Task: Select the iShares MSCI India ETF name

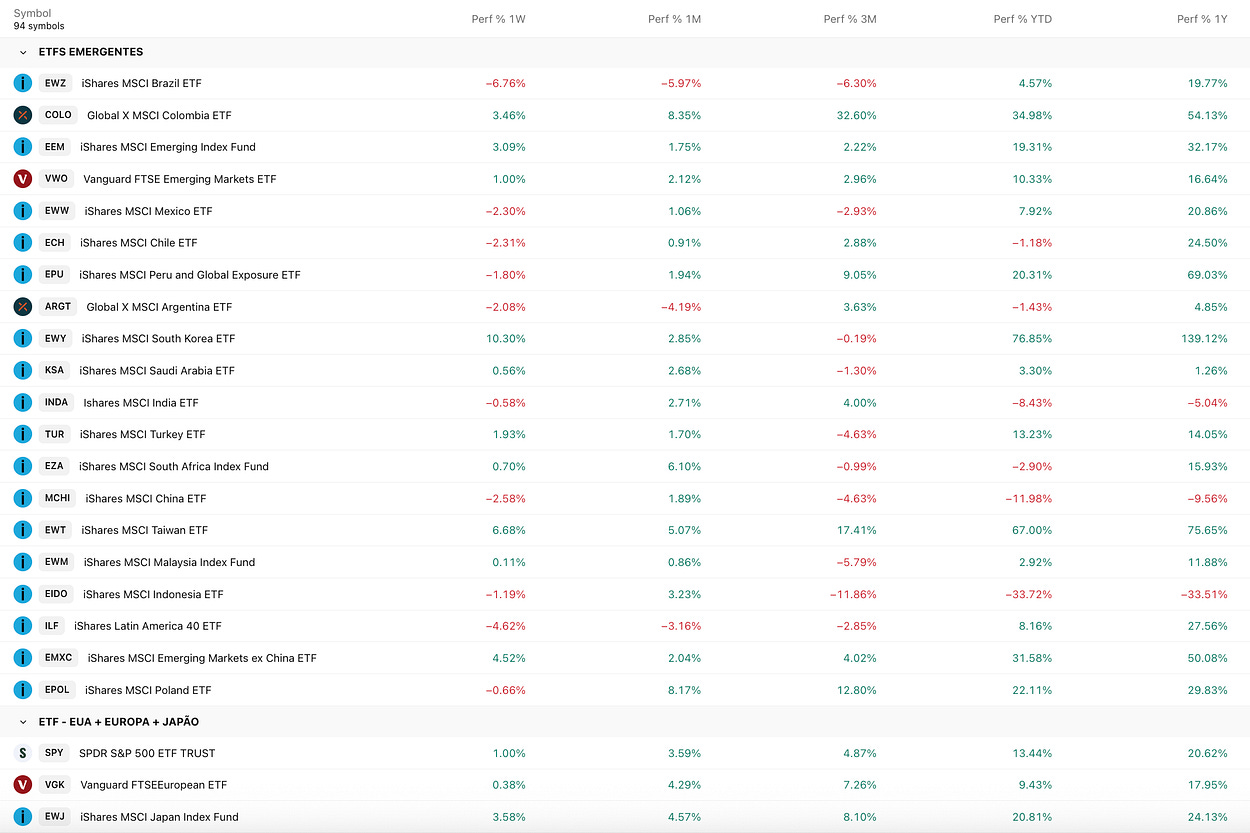Action: click(x=141, y=403)
